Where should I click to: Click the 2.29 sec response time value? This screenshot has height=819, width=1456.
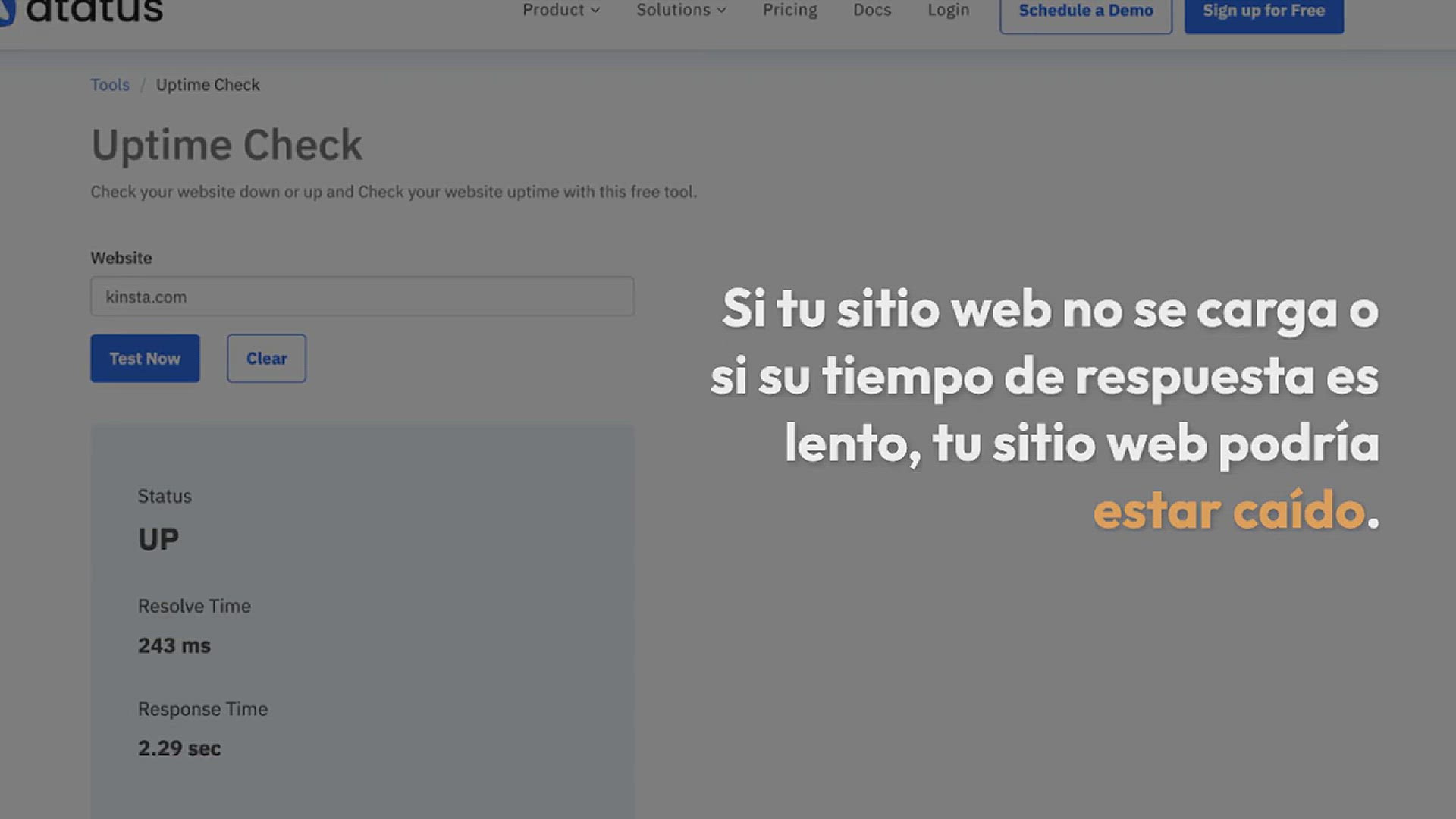179,748
